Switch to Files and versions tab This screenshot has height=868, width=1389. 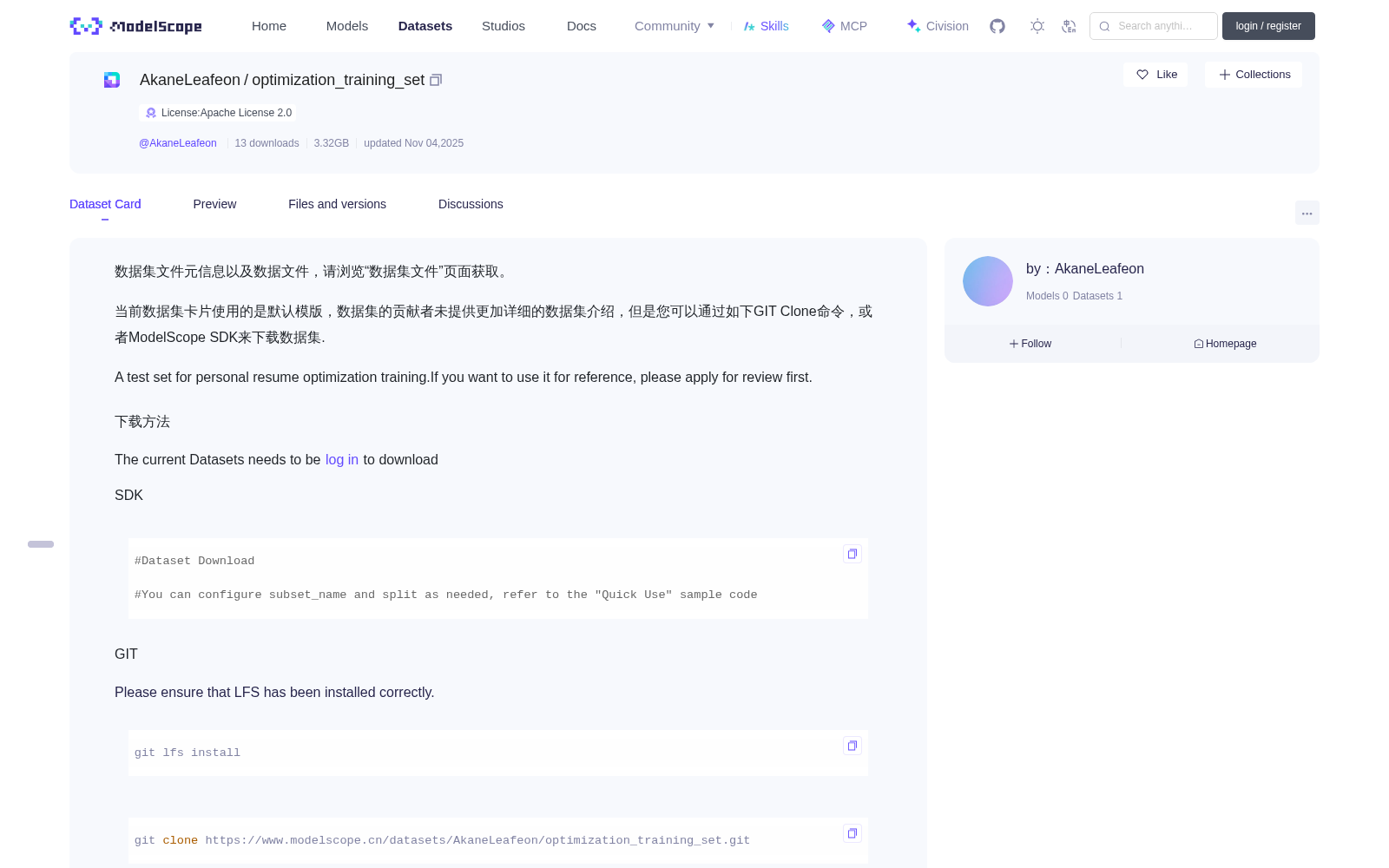coord(337,204)
